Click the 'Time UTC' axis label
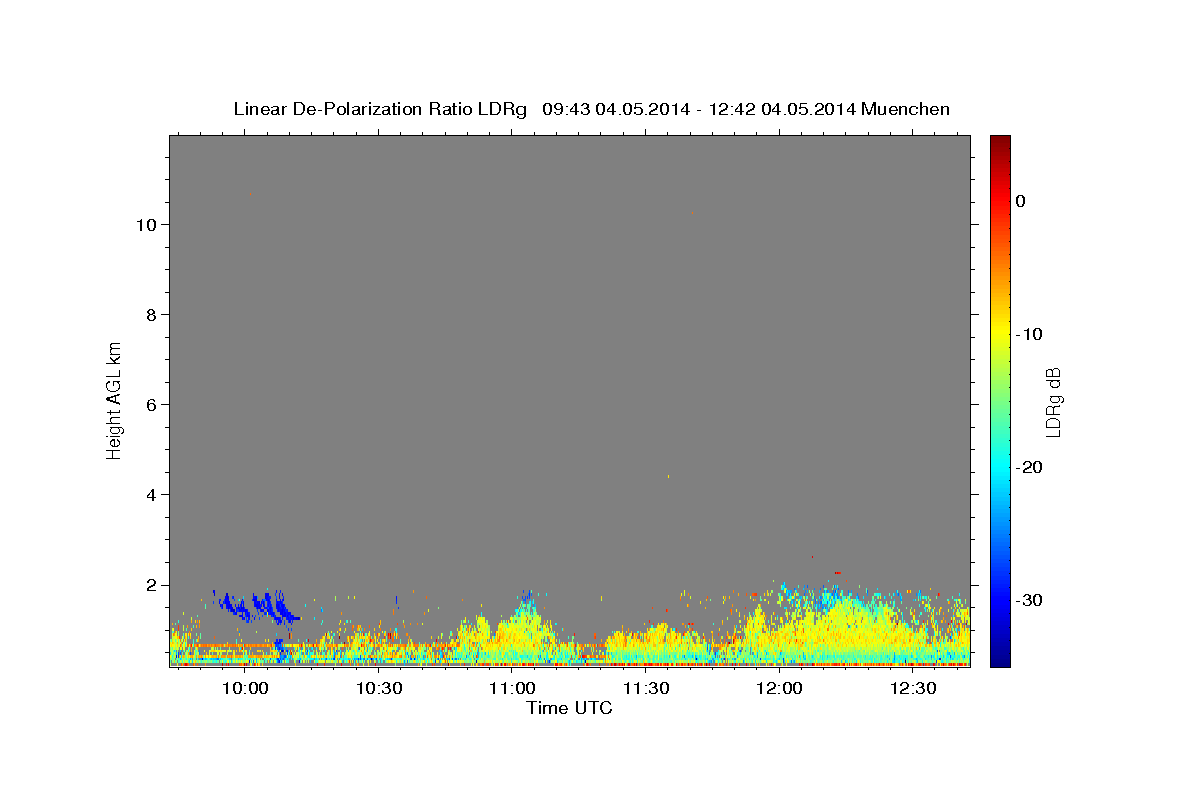 pos(569,709)
